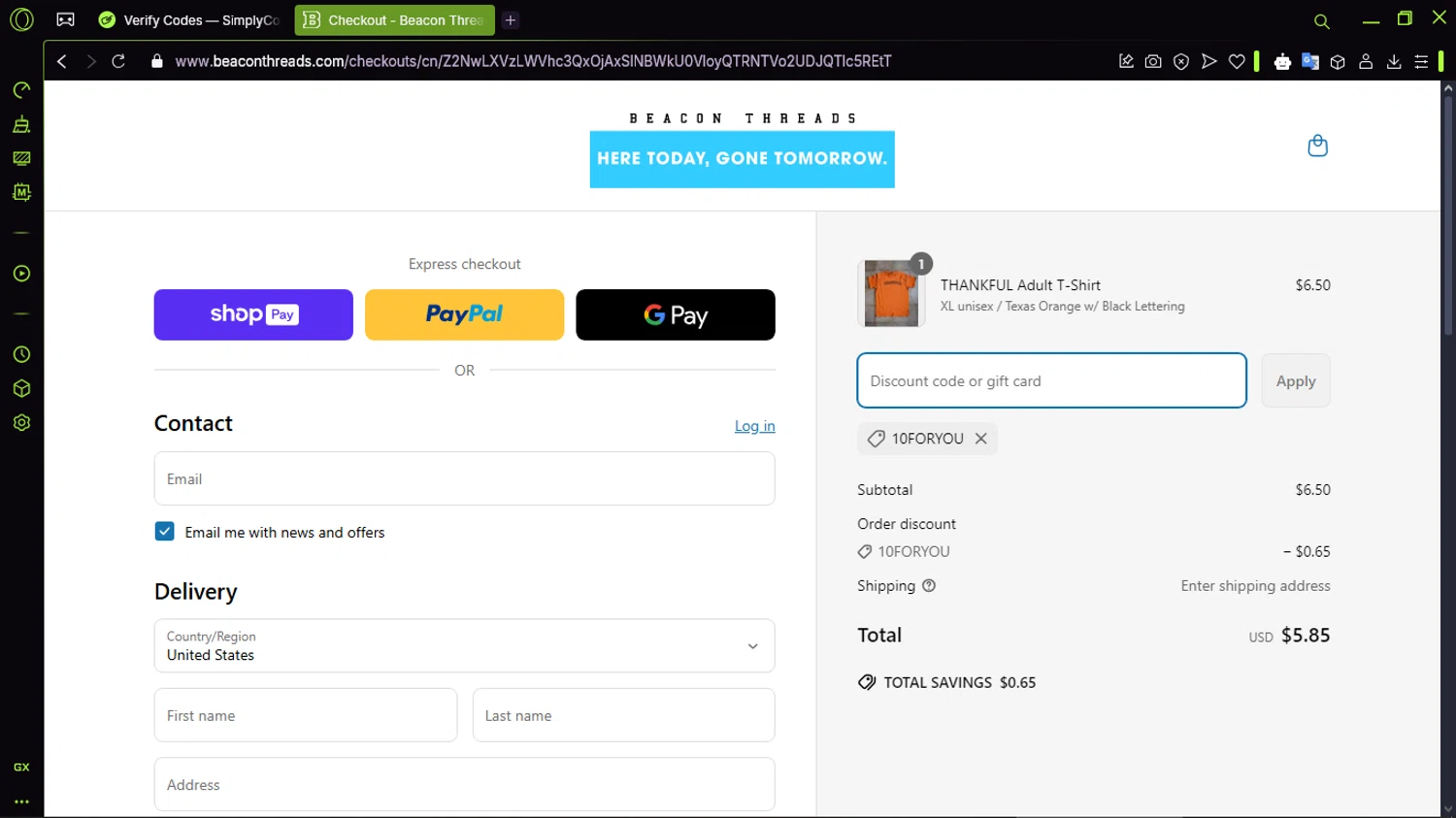Screen dimensions: 1456x818
Task: Click the pinboard pin icon in address bar
Action: 1126,61
